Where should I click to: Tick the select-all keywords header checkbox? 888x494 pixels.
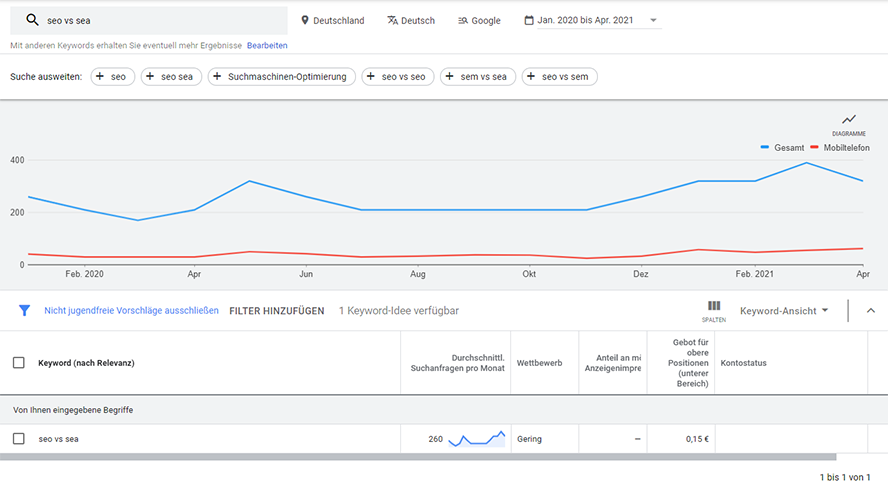(x=19, y=363)
